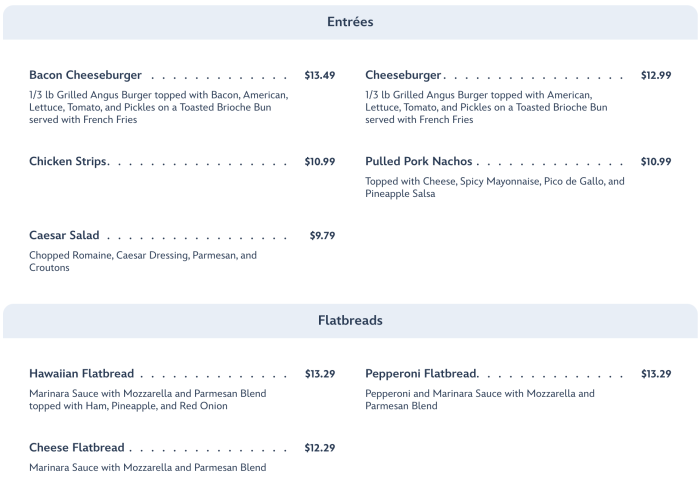Click the $12.99 Cheeseburger price

click(x=656, y=75)
